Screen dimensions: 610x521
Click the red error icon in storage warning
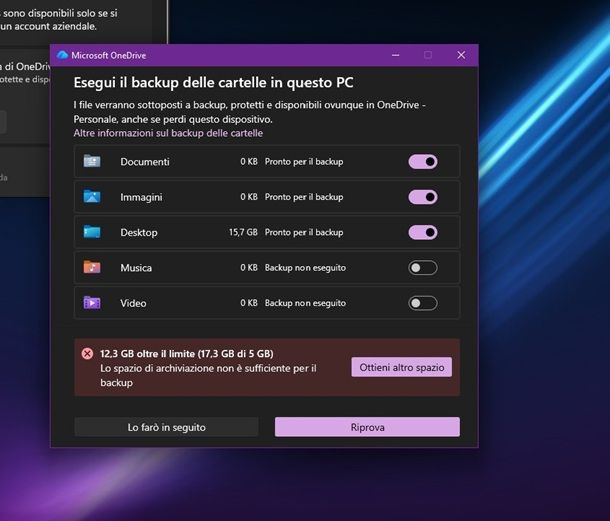pos(88,354)
